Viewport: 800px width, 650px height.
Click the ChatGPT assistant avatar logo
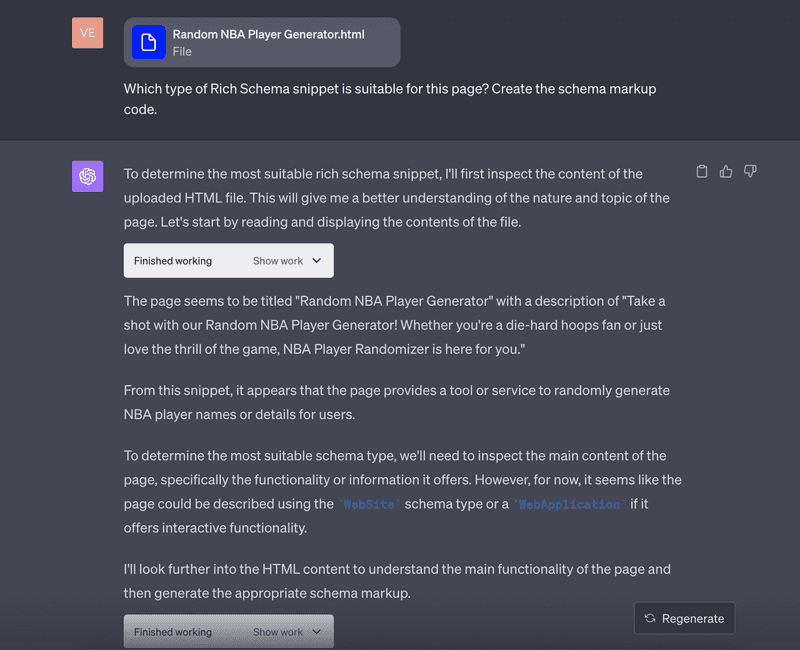tap(87, 177)
